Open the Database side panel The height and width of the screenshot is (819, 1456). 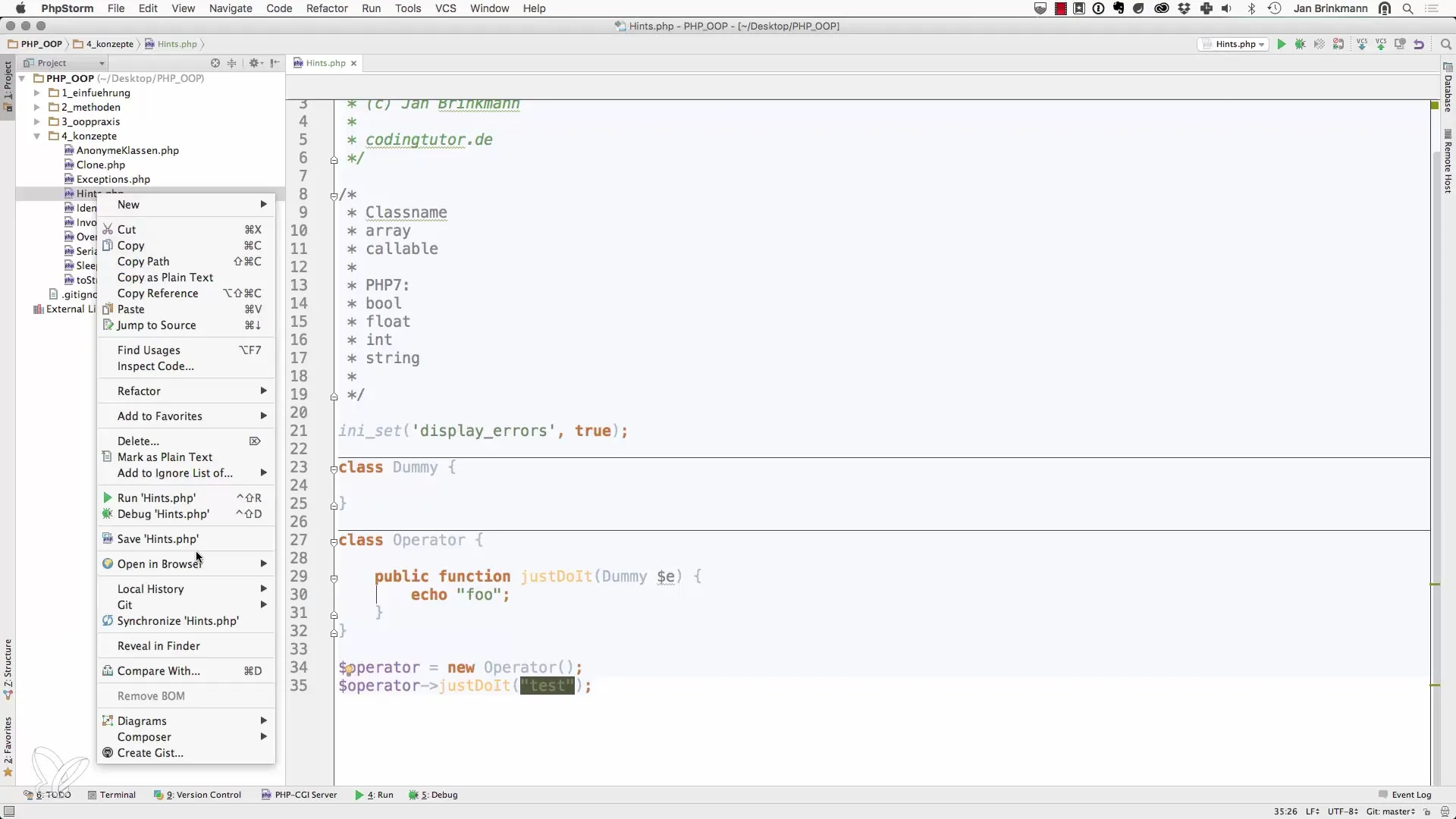click(1448, 88)
